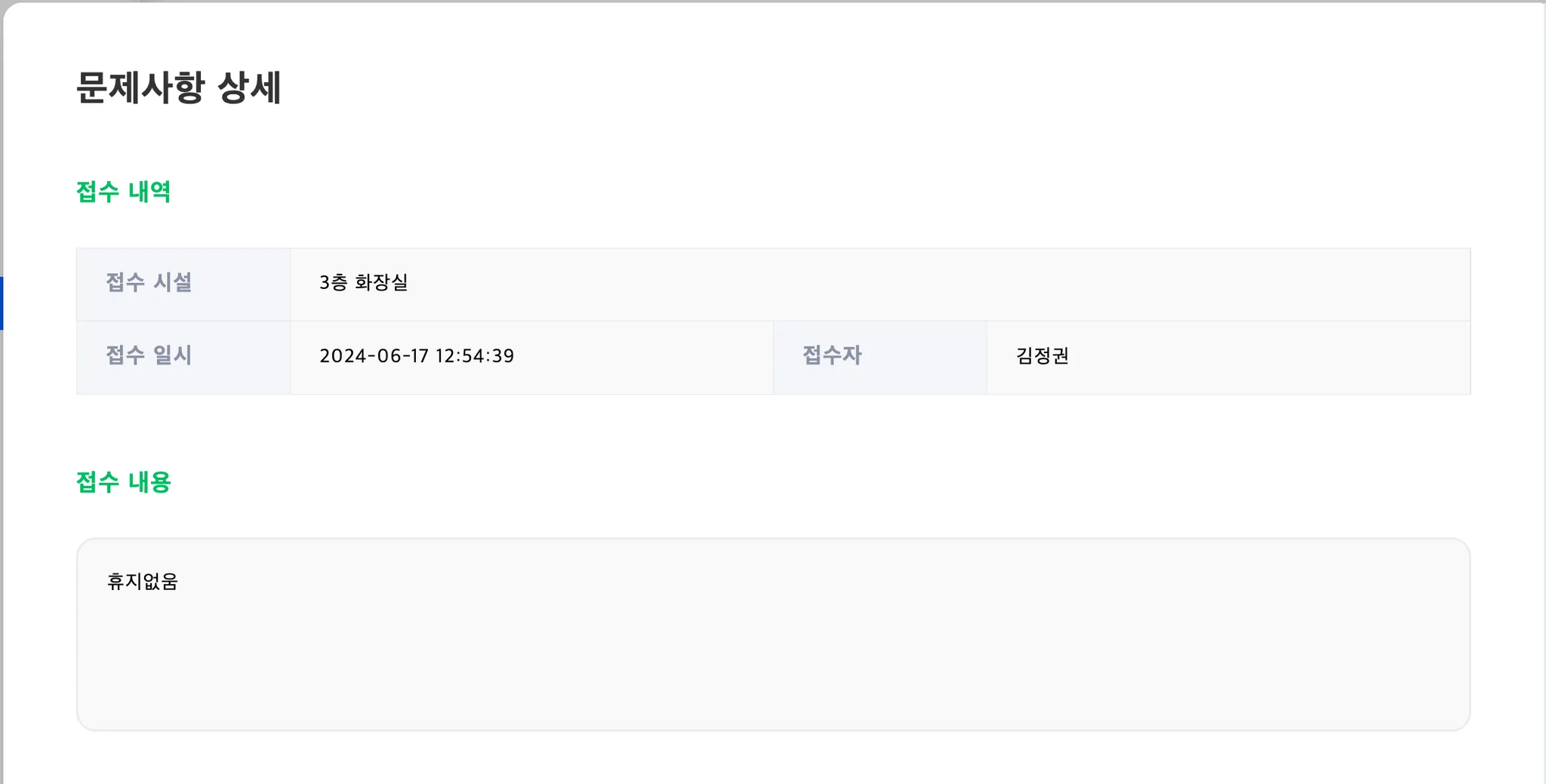Viewport: 1546px width, 784px height.
Task: Click the green 접수 내용 section heading
Action: click(x=123, y=482)
